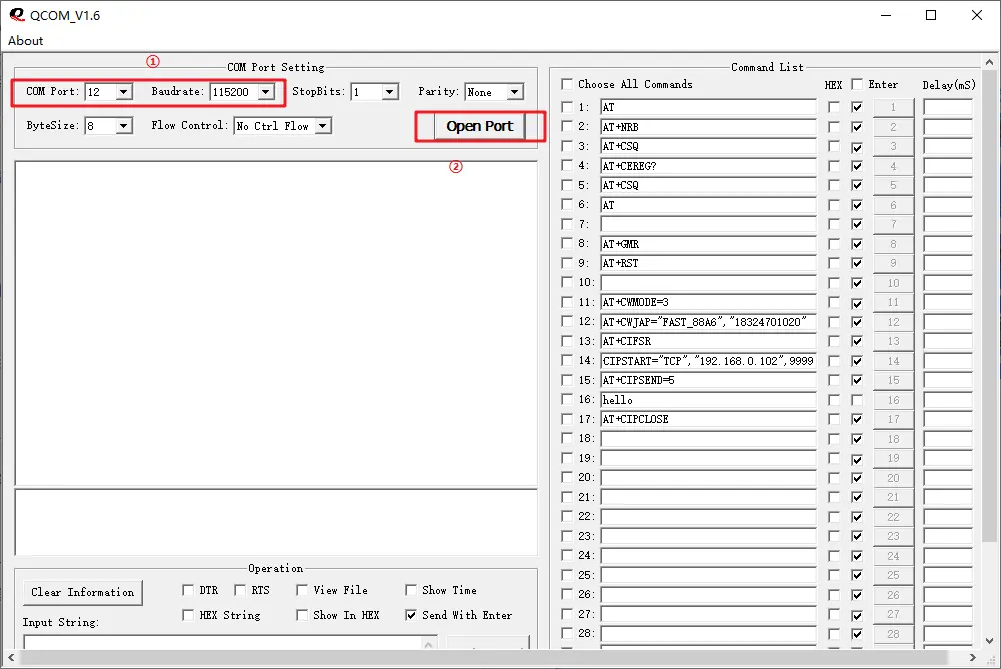Minimize the QCOM window
This screenshot has width=1001, height=669.
(x=885, y=15)
